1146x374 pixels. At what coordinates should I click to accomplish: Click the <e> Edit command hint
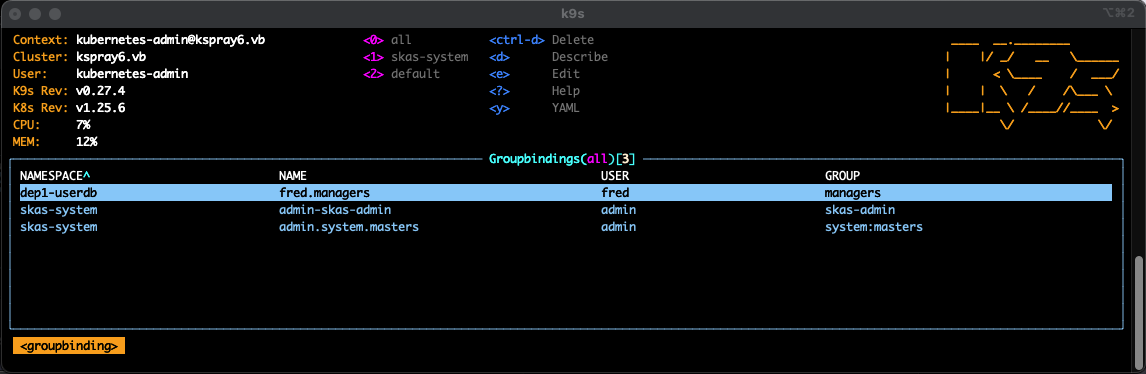click(534, 74)
